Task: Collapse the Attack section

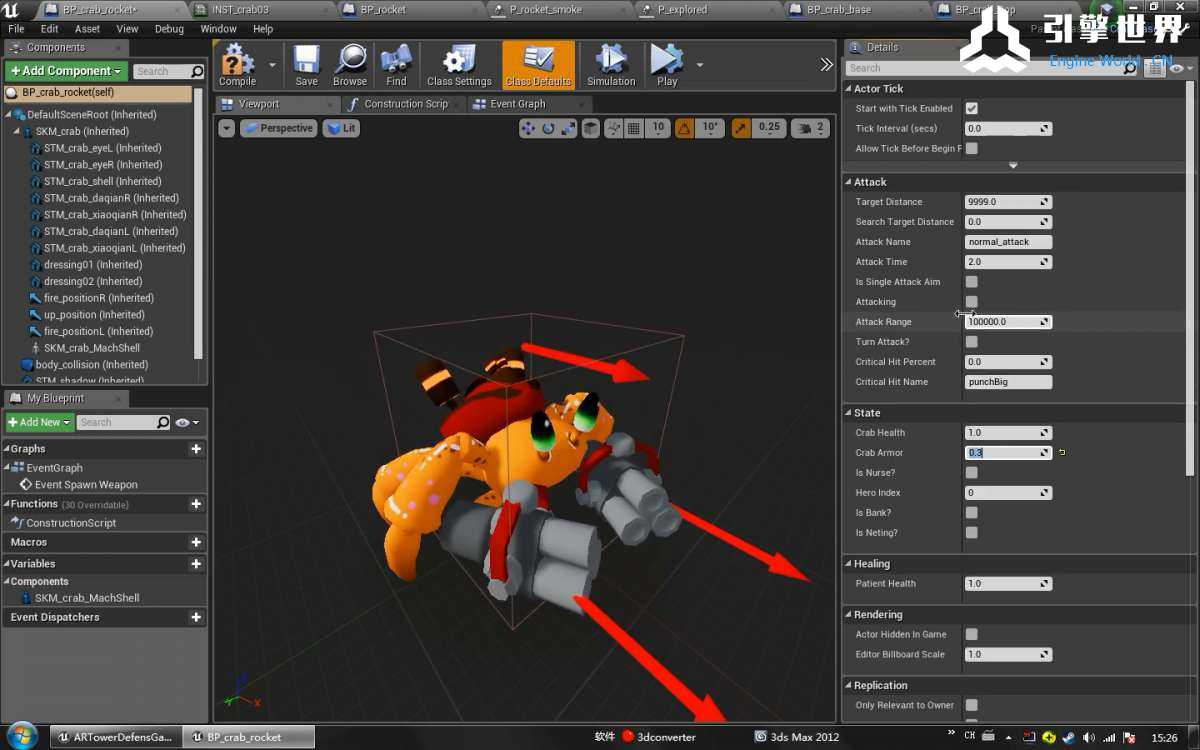Action: point(849,182)
